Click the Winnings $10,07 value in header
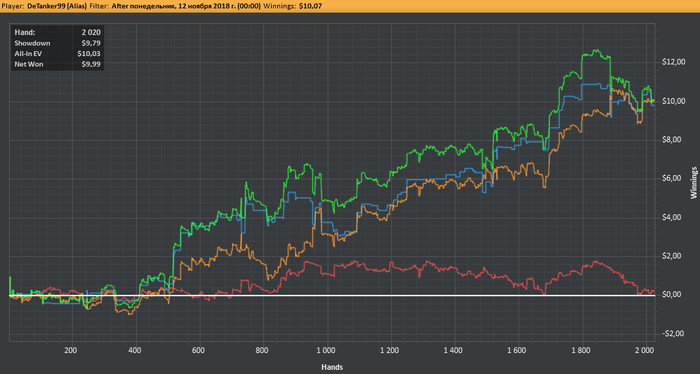700x374 pixels. coord(309,6)
